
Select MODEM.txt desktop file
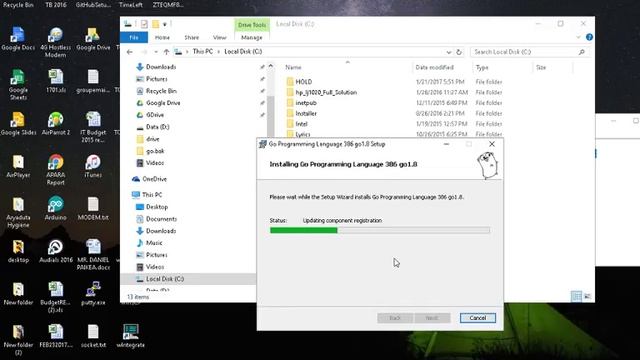point(93,209)
